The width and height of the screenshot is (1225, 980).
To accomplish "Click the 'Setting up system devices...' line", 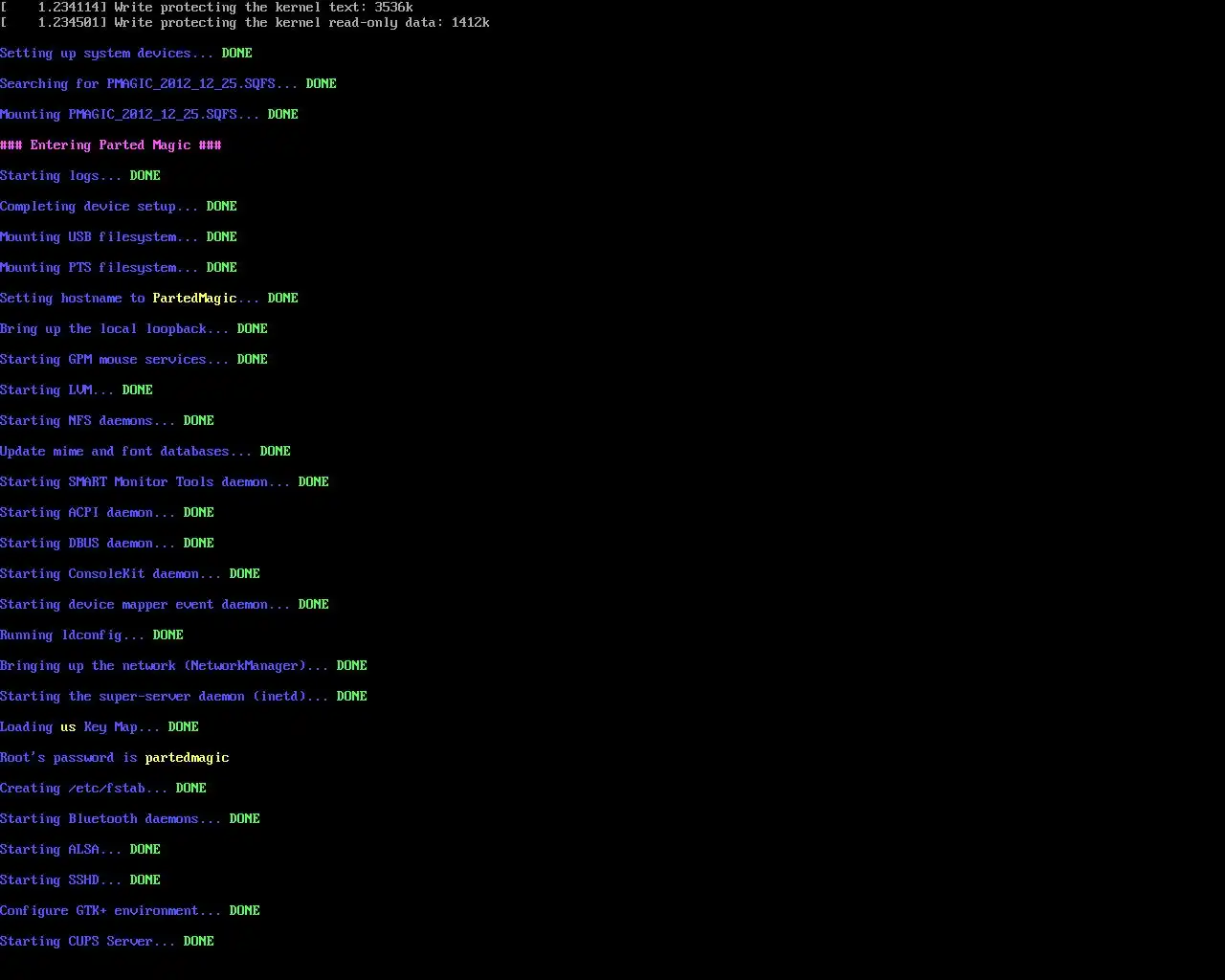I will [x=126, y=53].
